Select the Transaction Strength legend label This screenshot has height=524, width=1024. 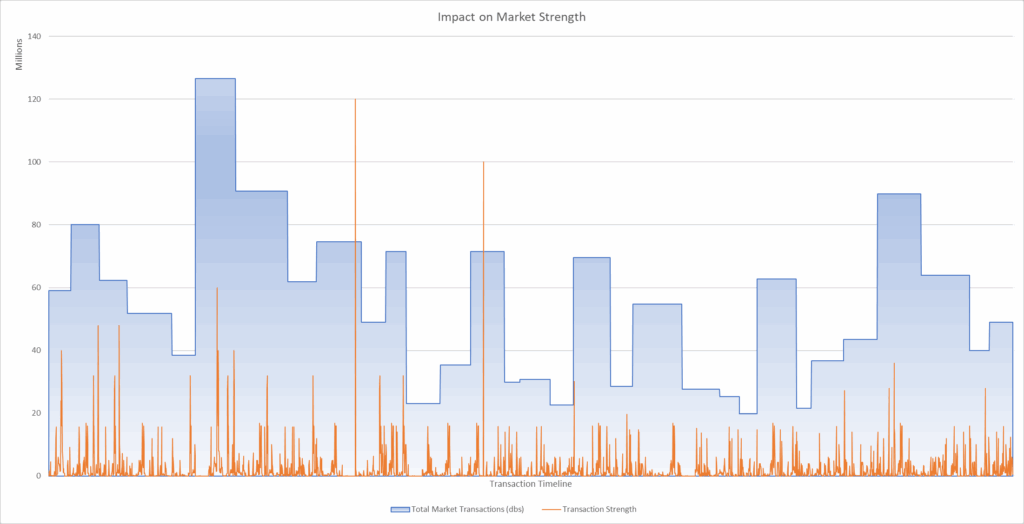tap(599, 509)
